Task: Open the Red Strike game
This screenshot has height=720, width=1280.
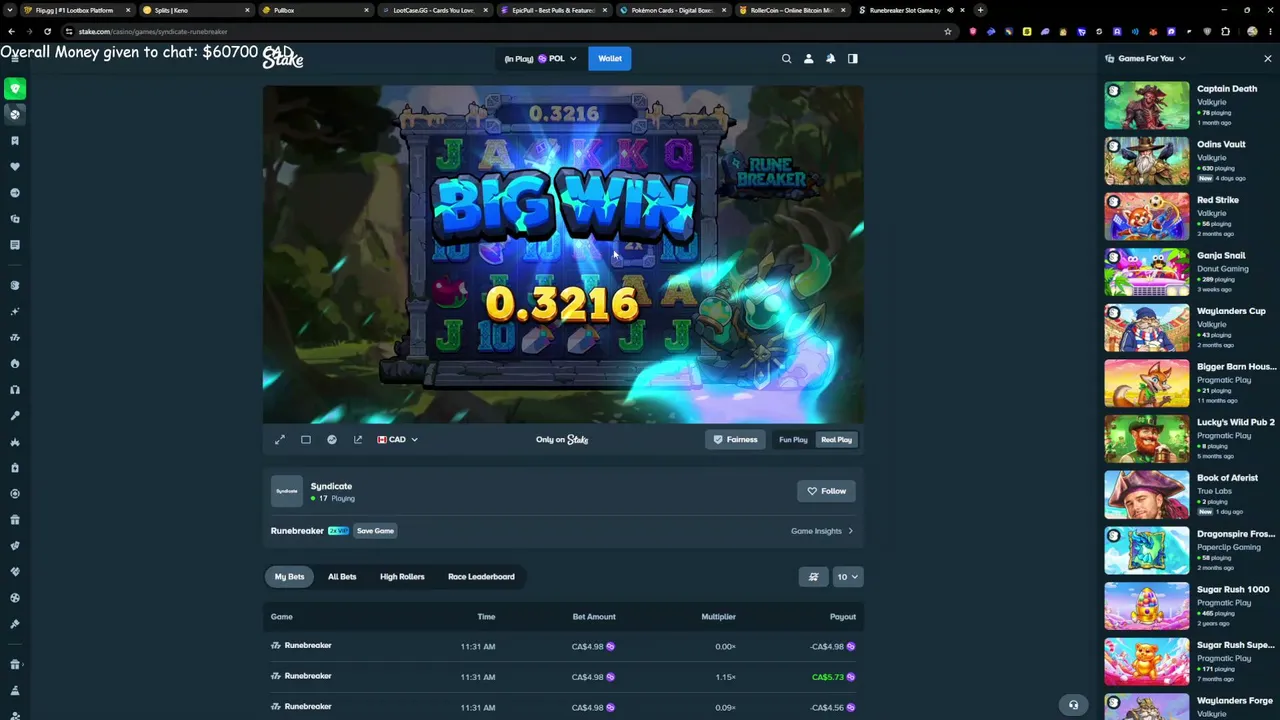Action: (x=1147, y=217)
